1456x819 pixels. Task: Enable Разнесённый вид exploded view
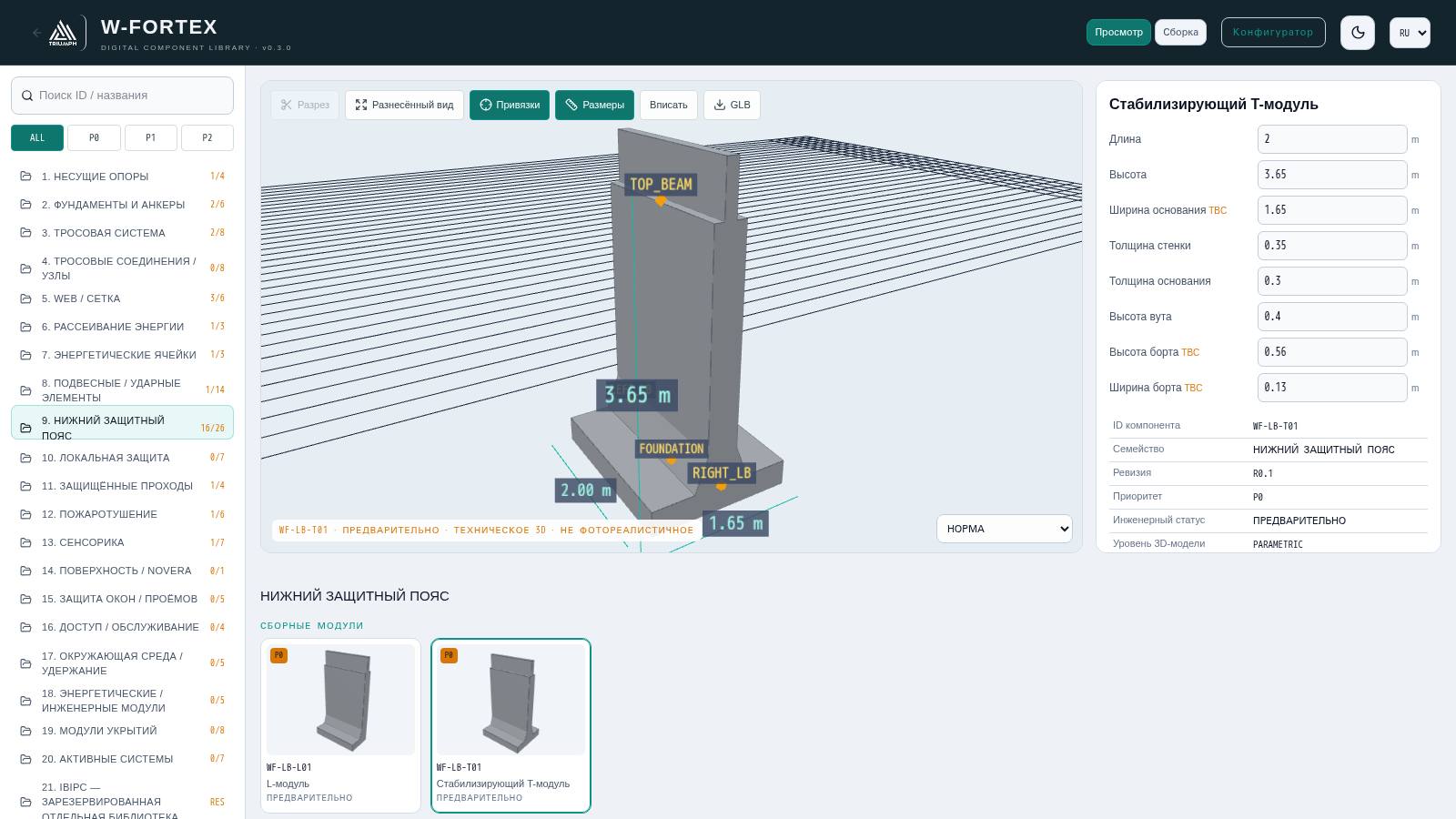(404, 105)
